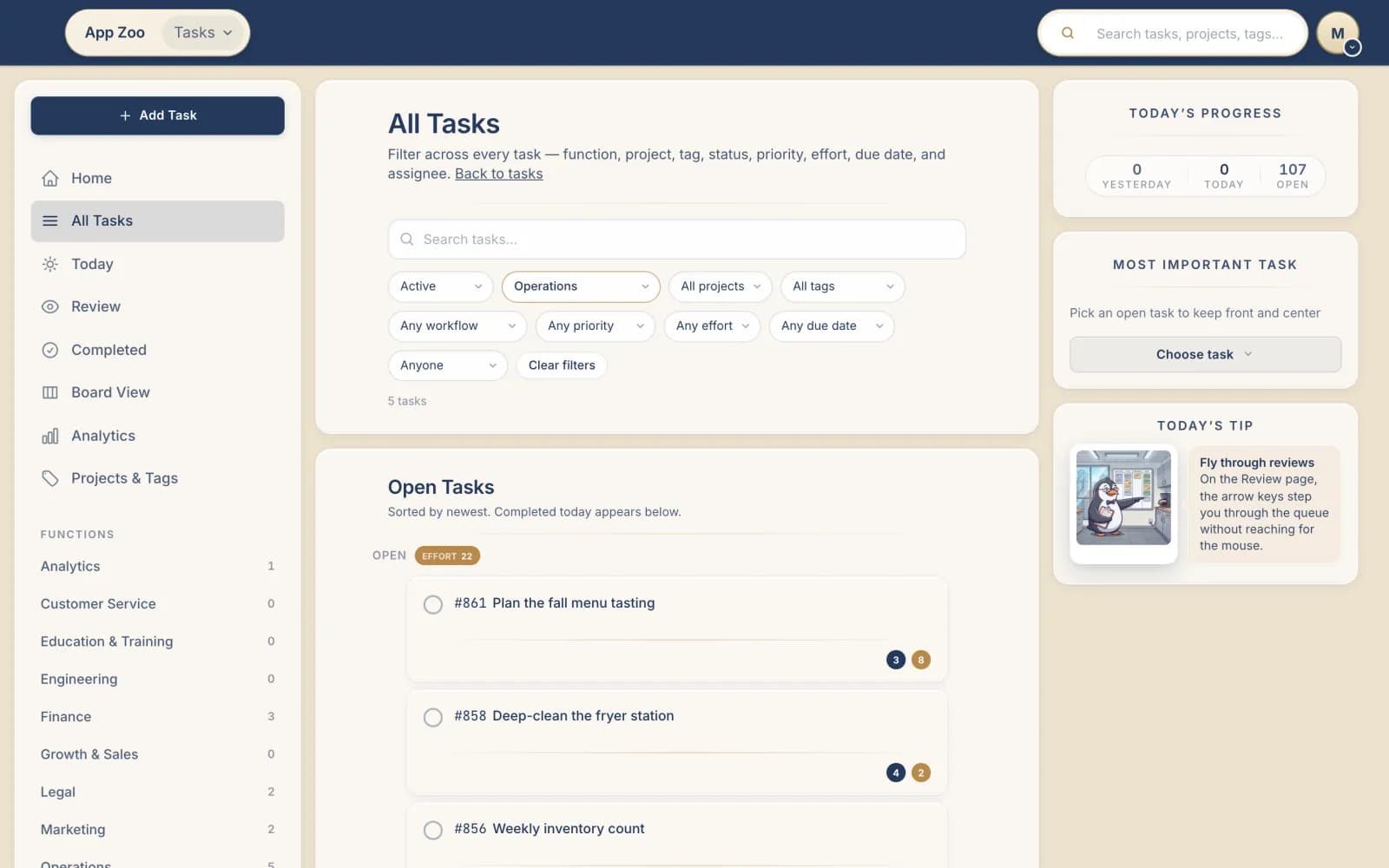Open task title Deep-clean the fryer station
Screen dimensions: 1389x868
[583, 716]
